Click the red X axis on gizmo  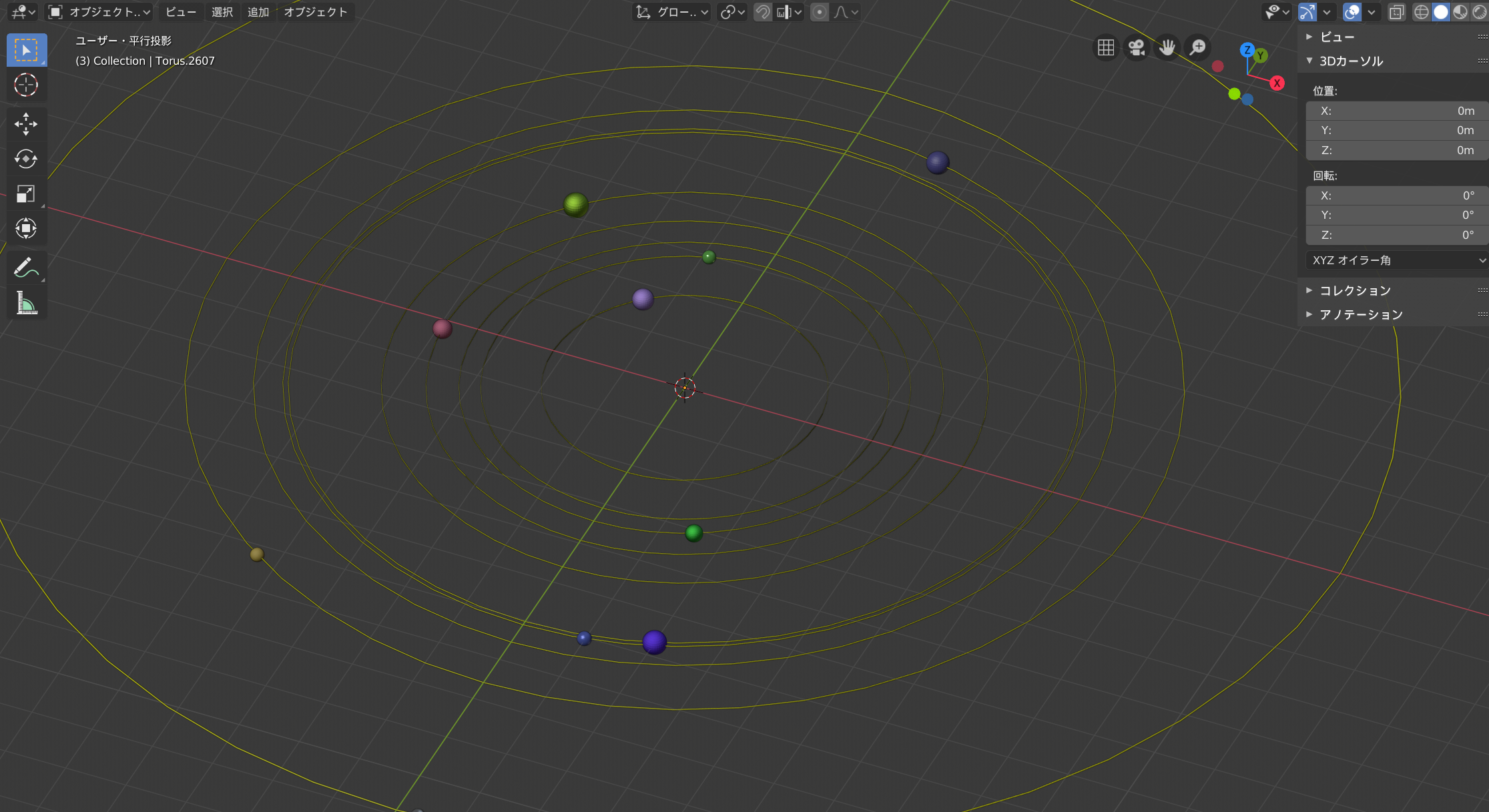(1277, 83)
